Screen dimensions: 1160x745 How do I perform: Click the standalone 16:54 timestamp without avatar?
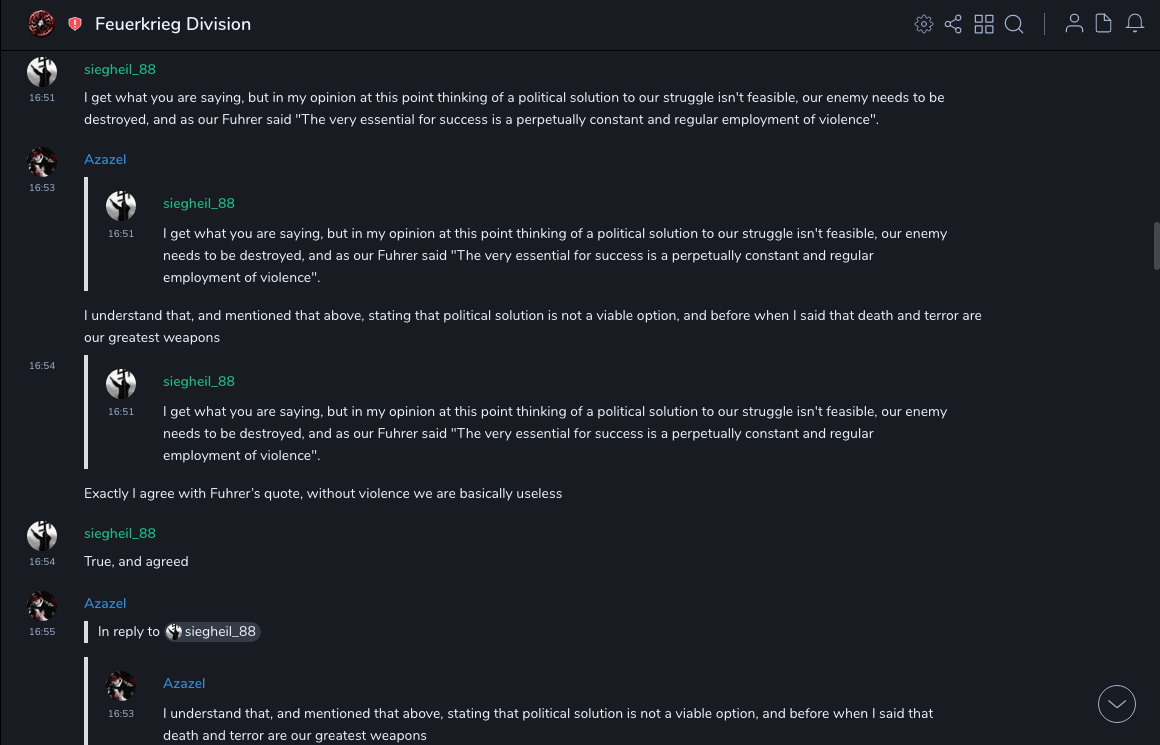pyautogui.click(x=42, y=366)
